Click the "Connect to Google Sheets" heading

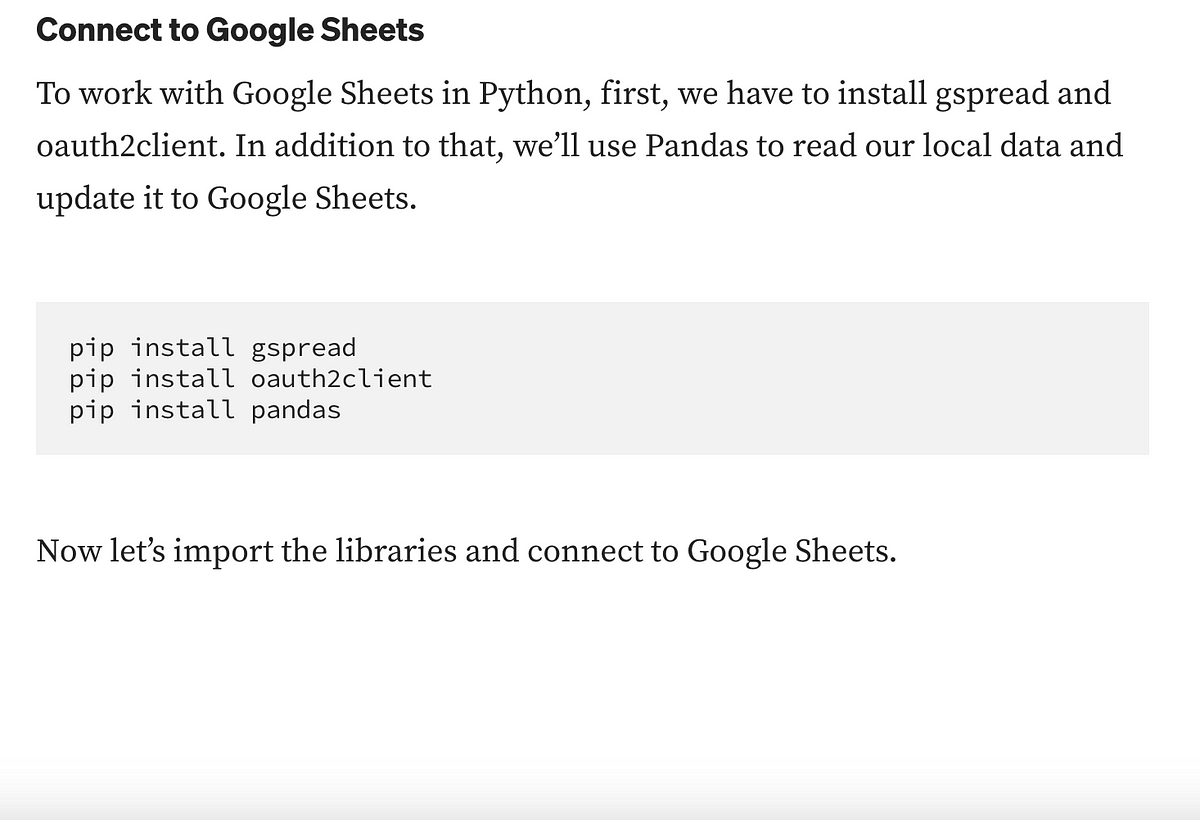230,31
